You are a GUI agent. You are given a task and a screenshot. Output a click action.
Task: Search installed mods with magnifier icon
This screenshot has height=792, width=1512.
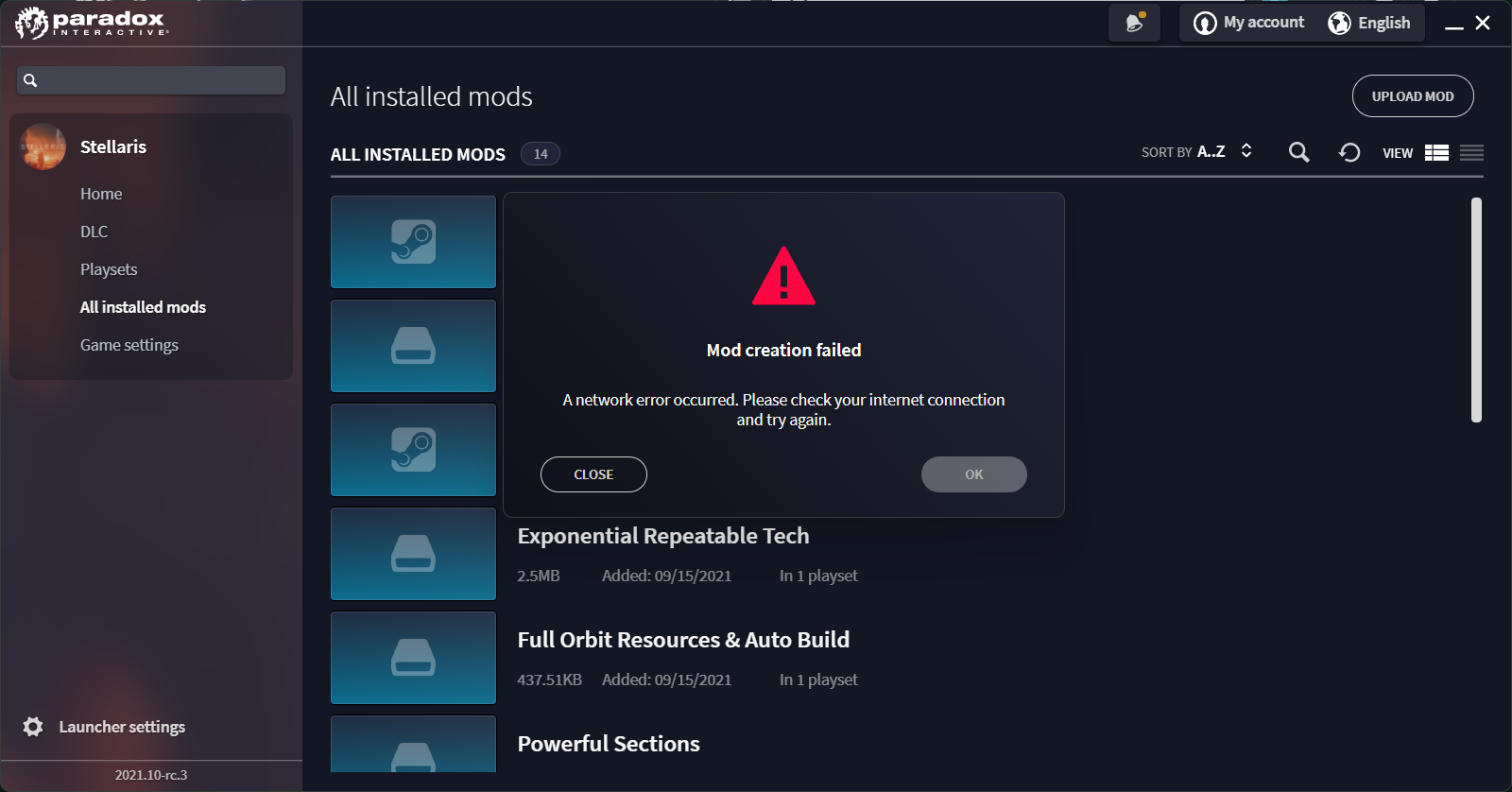pos(1299,152)
